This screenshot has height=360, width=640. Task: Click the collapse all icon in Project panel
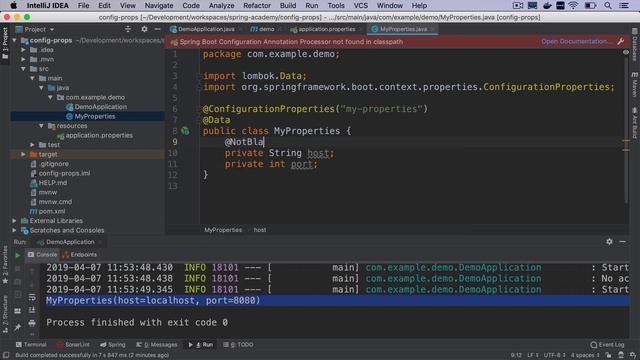pyautogui.click(x=128, y=29)
